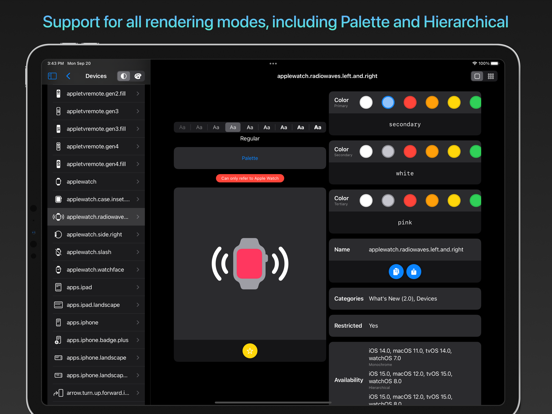The image size is (552, 414).
Task: Tap the Can only refer to Apple Watch badge
Action: 250,178
